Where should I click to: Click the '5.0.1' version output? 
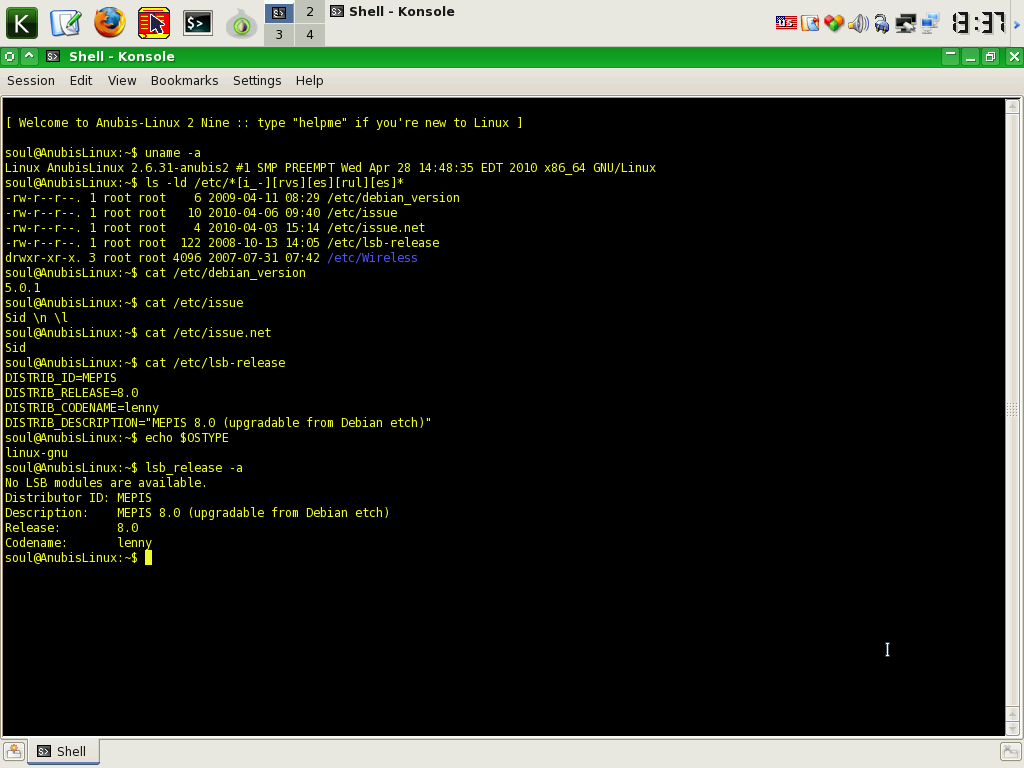click(x=22, y=288)
